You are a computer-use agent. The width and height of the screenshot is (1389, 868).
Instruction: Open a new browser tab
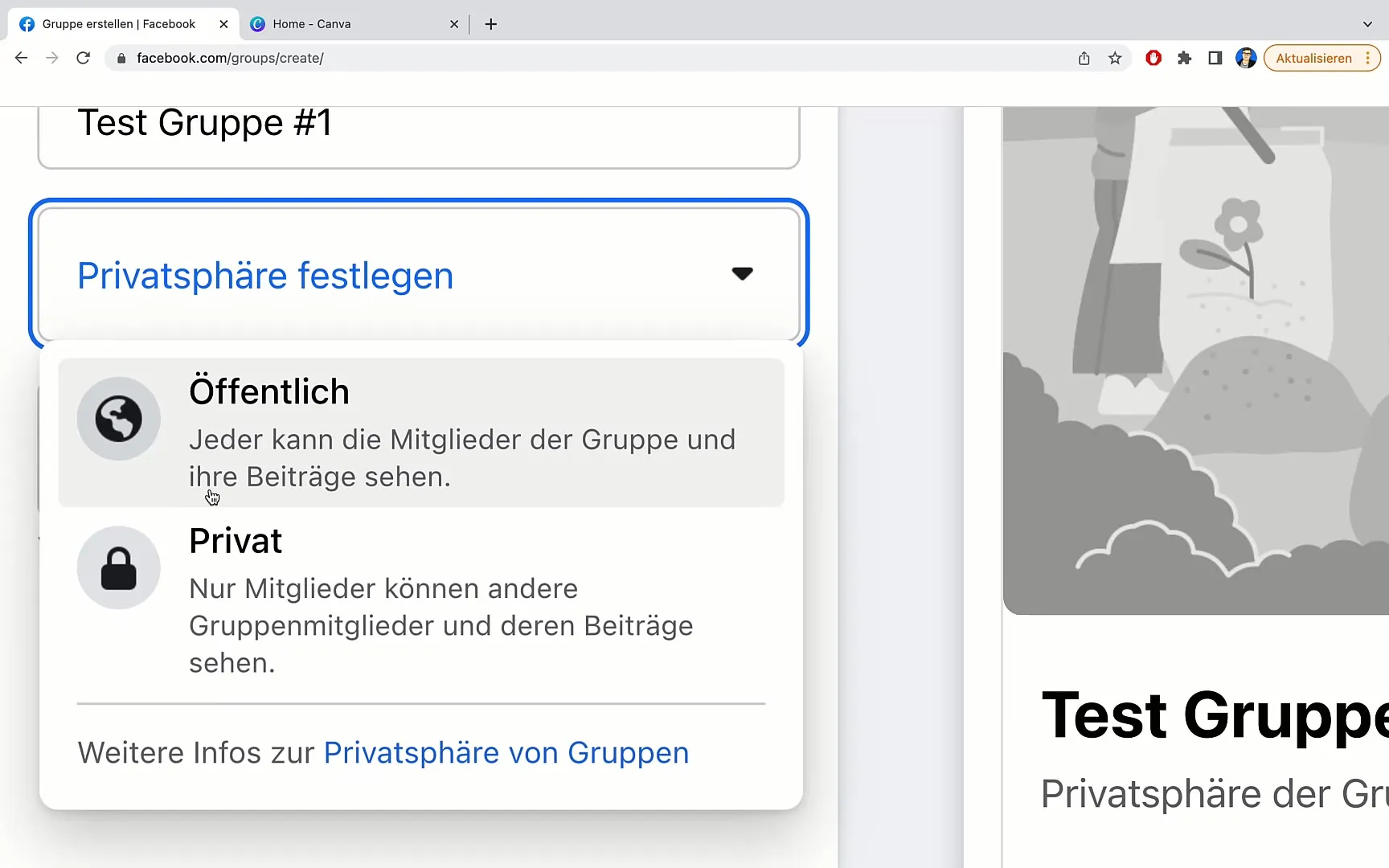(491, 24)
